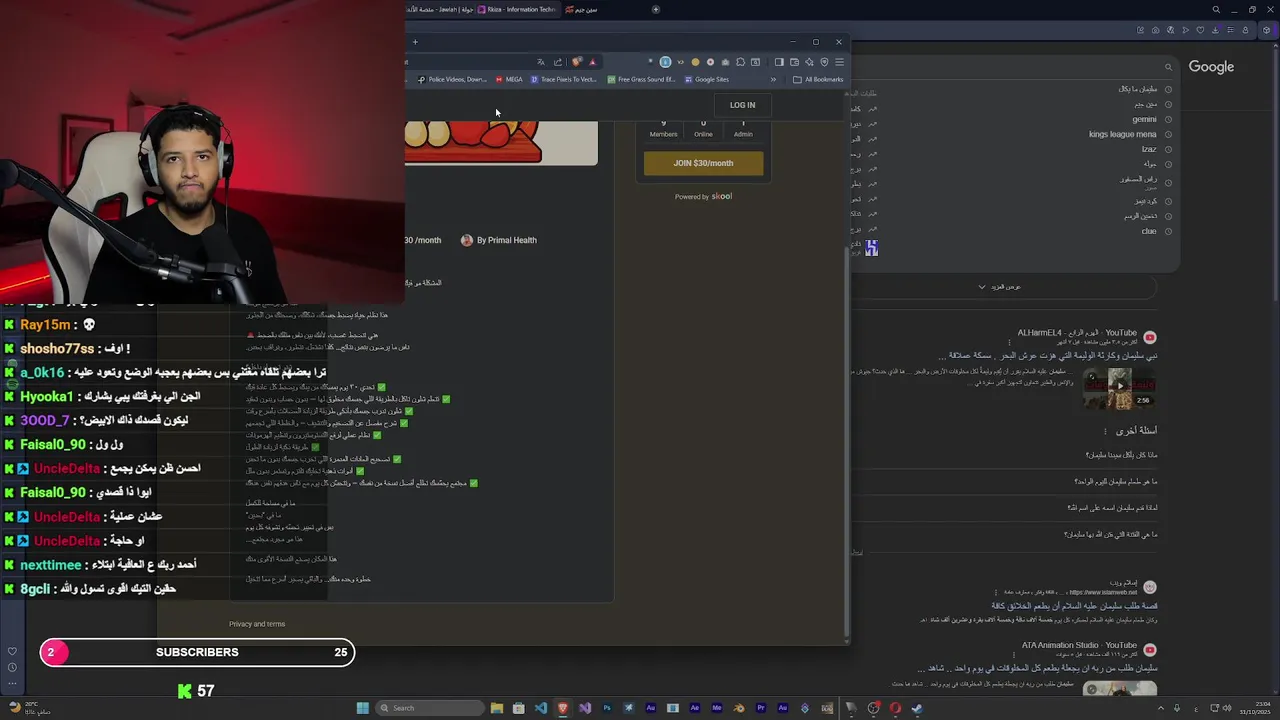
Task: Expand the عرض المزيد show more chevron
Action: (x=982, y=287)
